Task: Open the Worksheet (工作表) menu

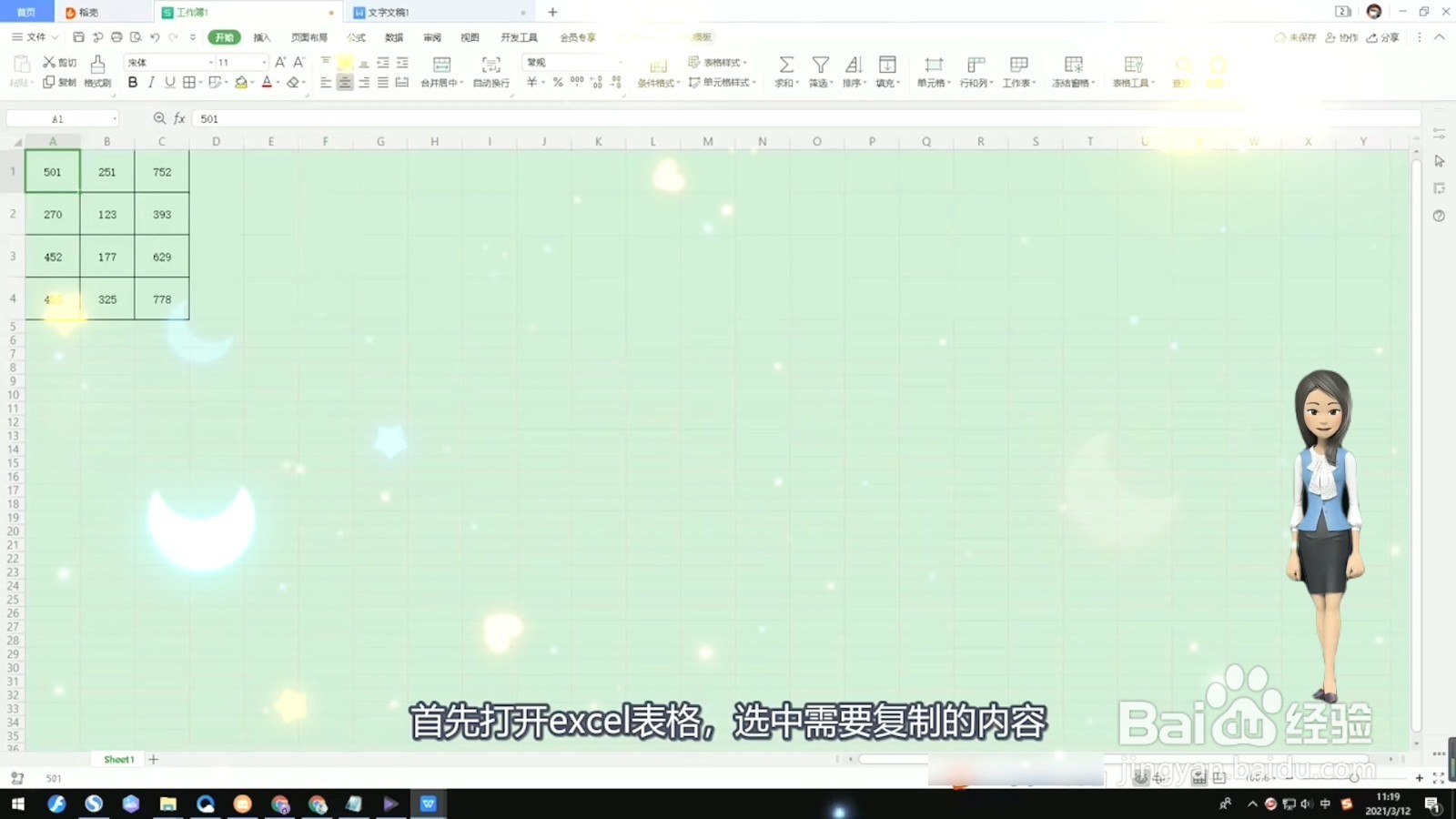Action: [1019, 71]
